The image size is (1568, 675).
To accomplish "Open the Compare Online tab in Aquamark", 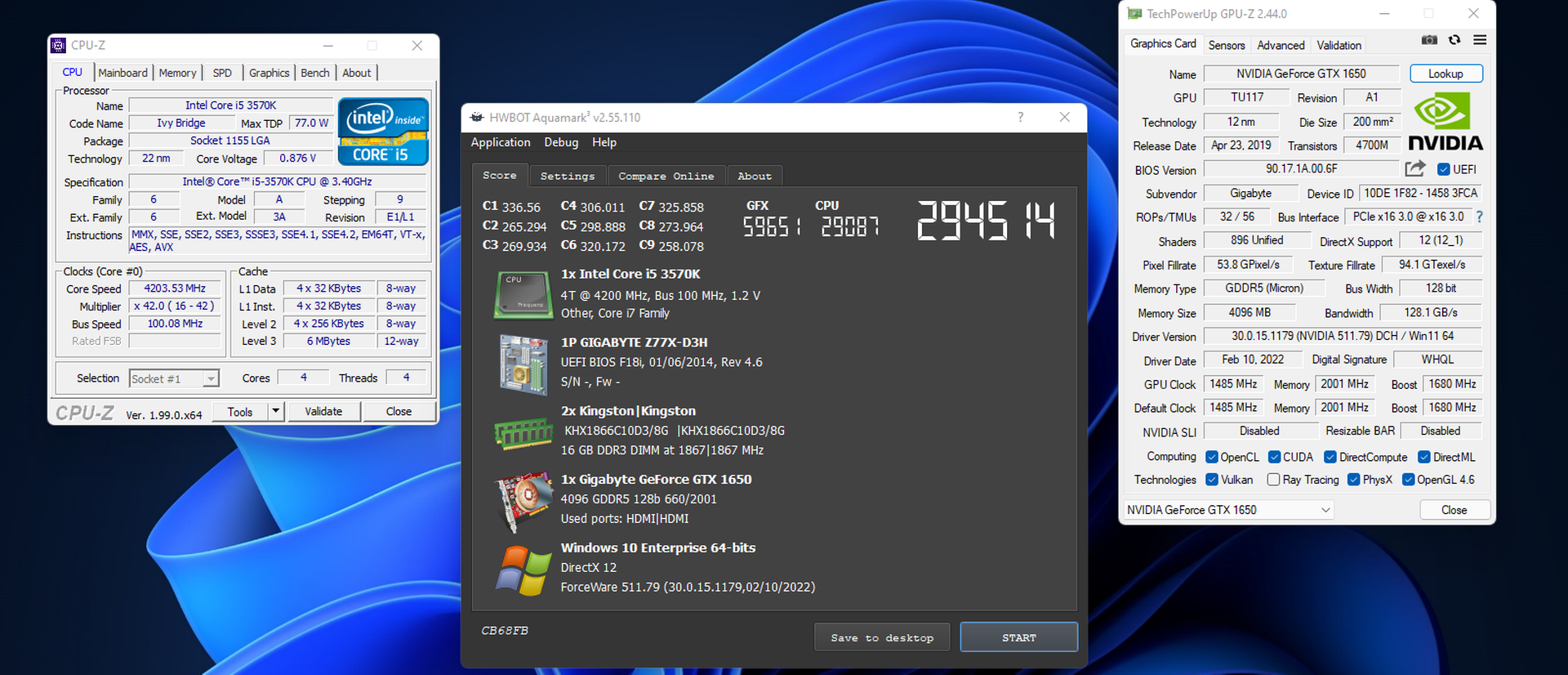I will [666, 176].
